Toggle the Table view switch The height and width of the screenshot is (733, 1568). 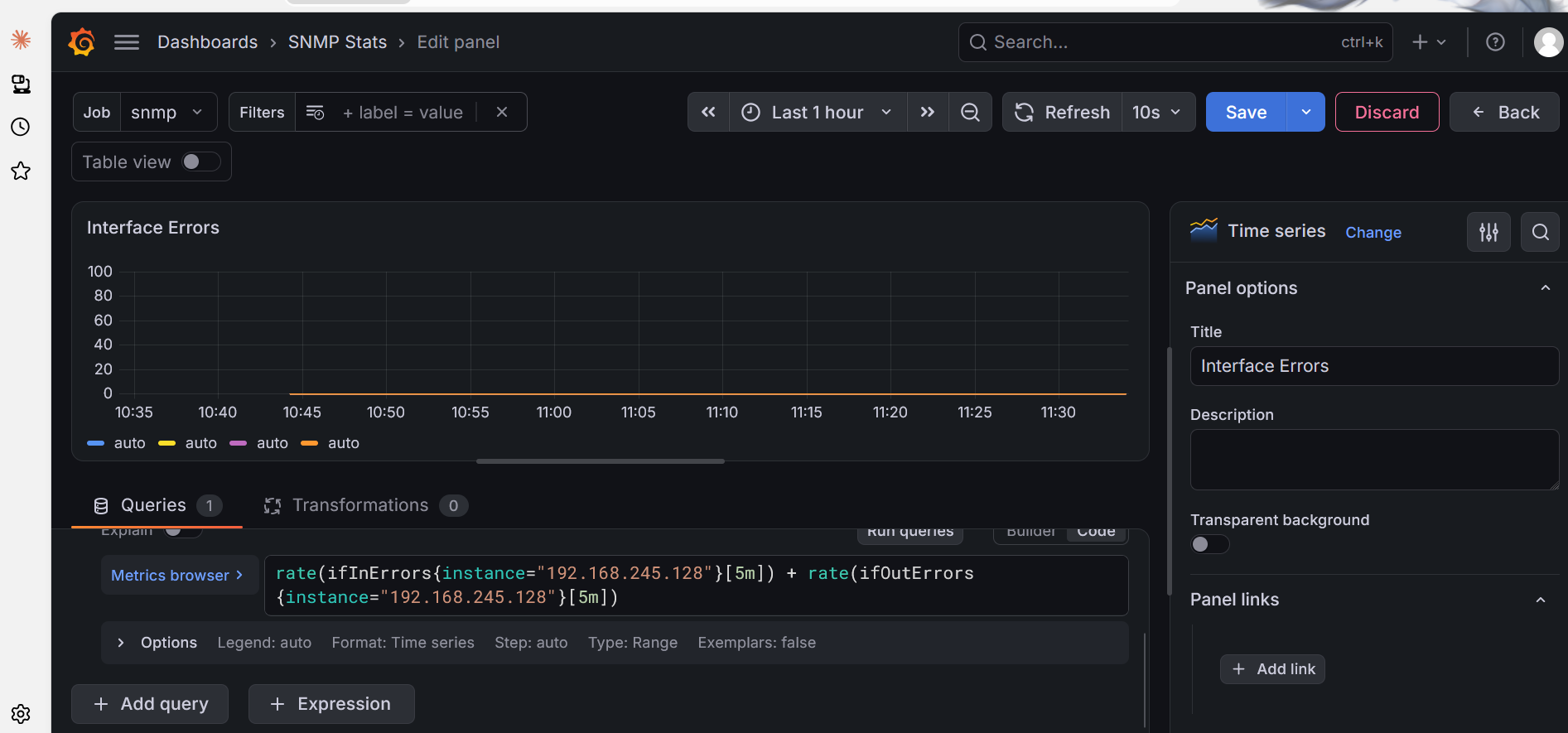tap(201, 162)
